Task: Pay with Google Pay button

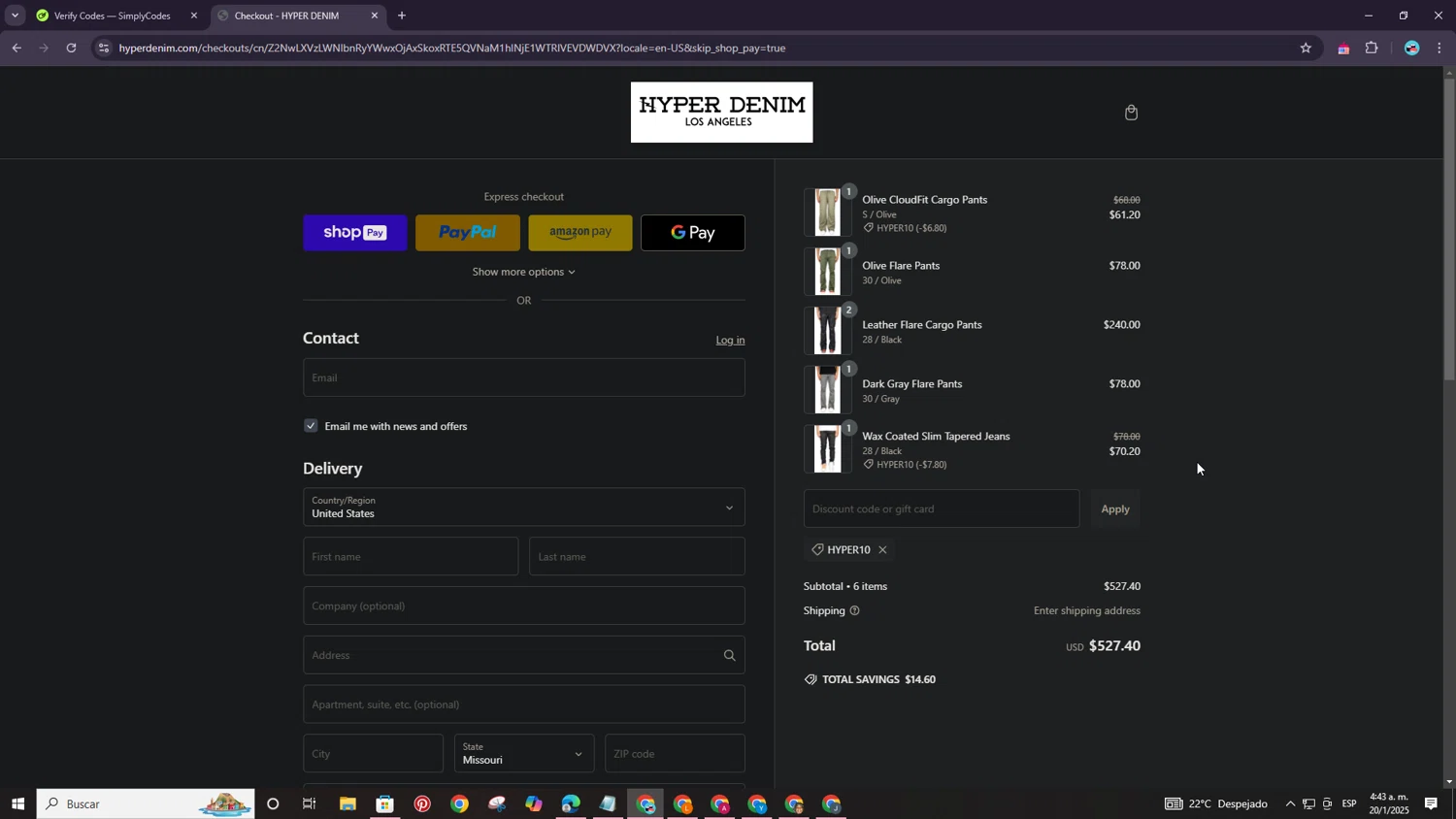Action: (x=693, y=233)
